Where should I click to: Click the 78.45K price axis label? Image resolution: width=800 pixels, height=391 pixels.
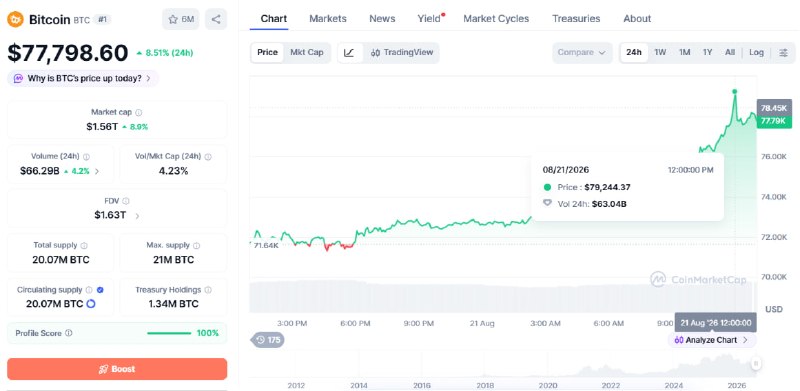[x=774, y=108]
